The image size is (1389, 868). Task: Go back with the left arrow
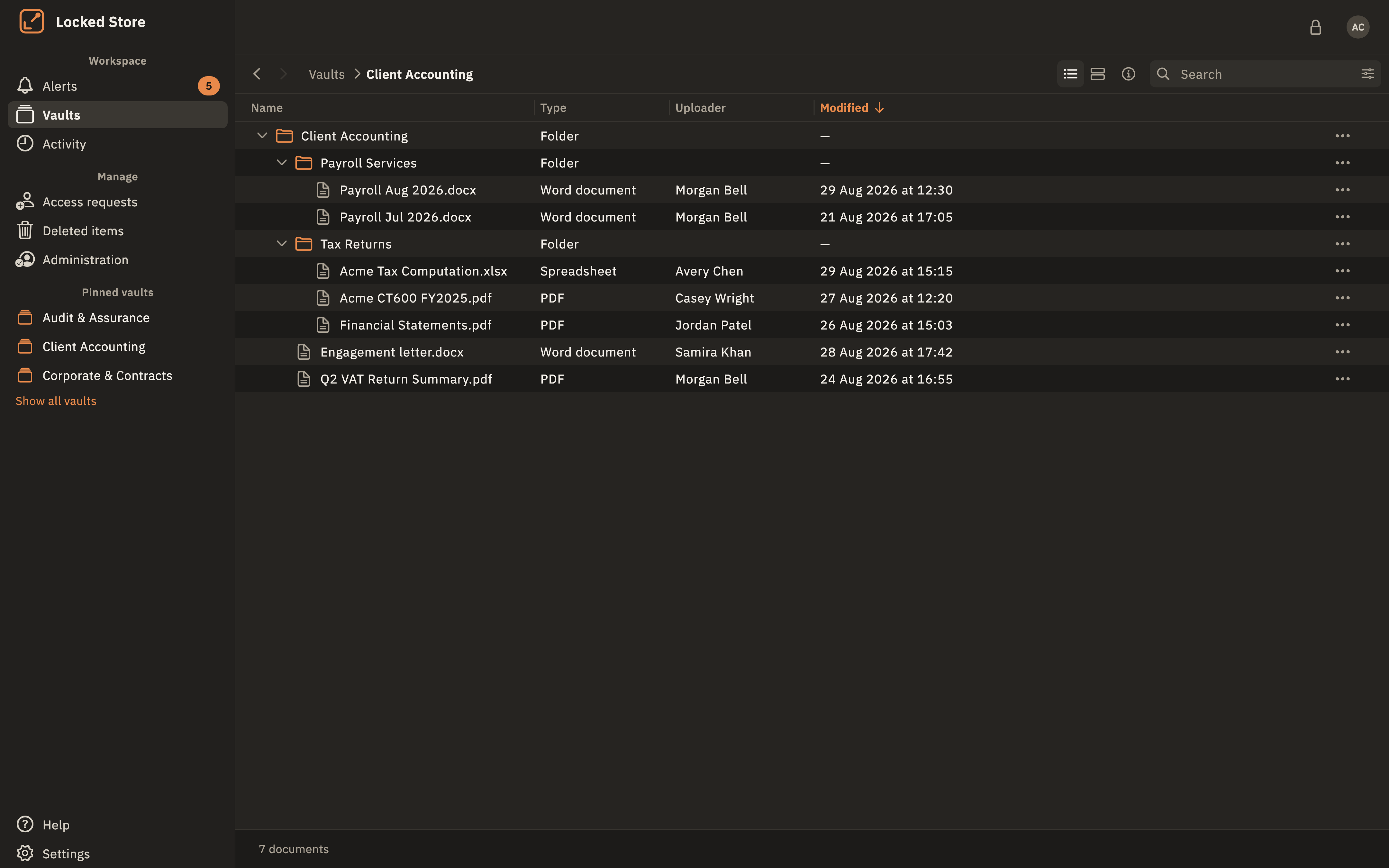[257, 74]
